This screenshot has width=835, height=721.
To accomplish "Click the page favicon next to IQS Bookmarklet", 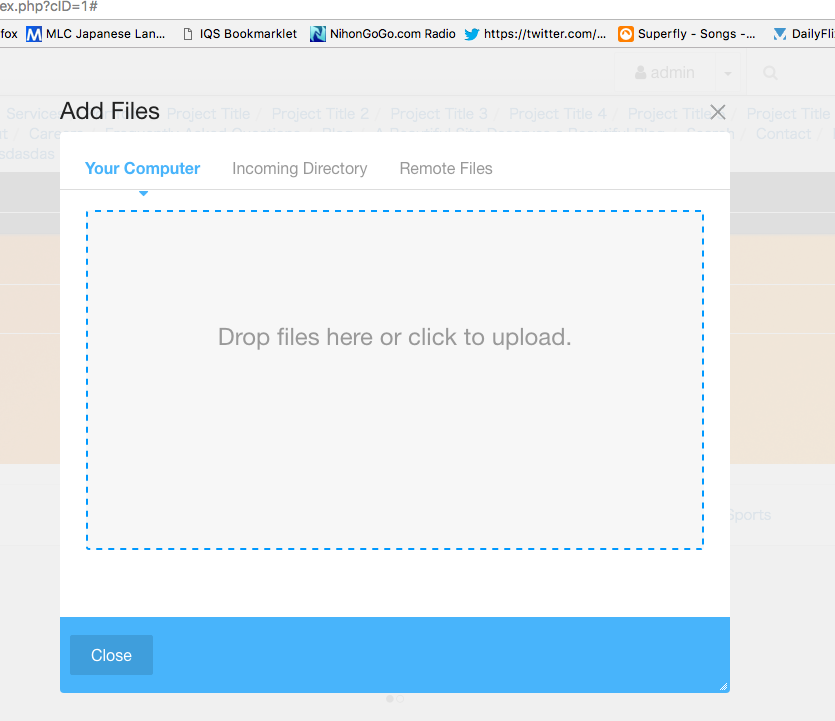I will point(186,33).
